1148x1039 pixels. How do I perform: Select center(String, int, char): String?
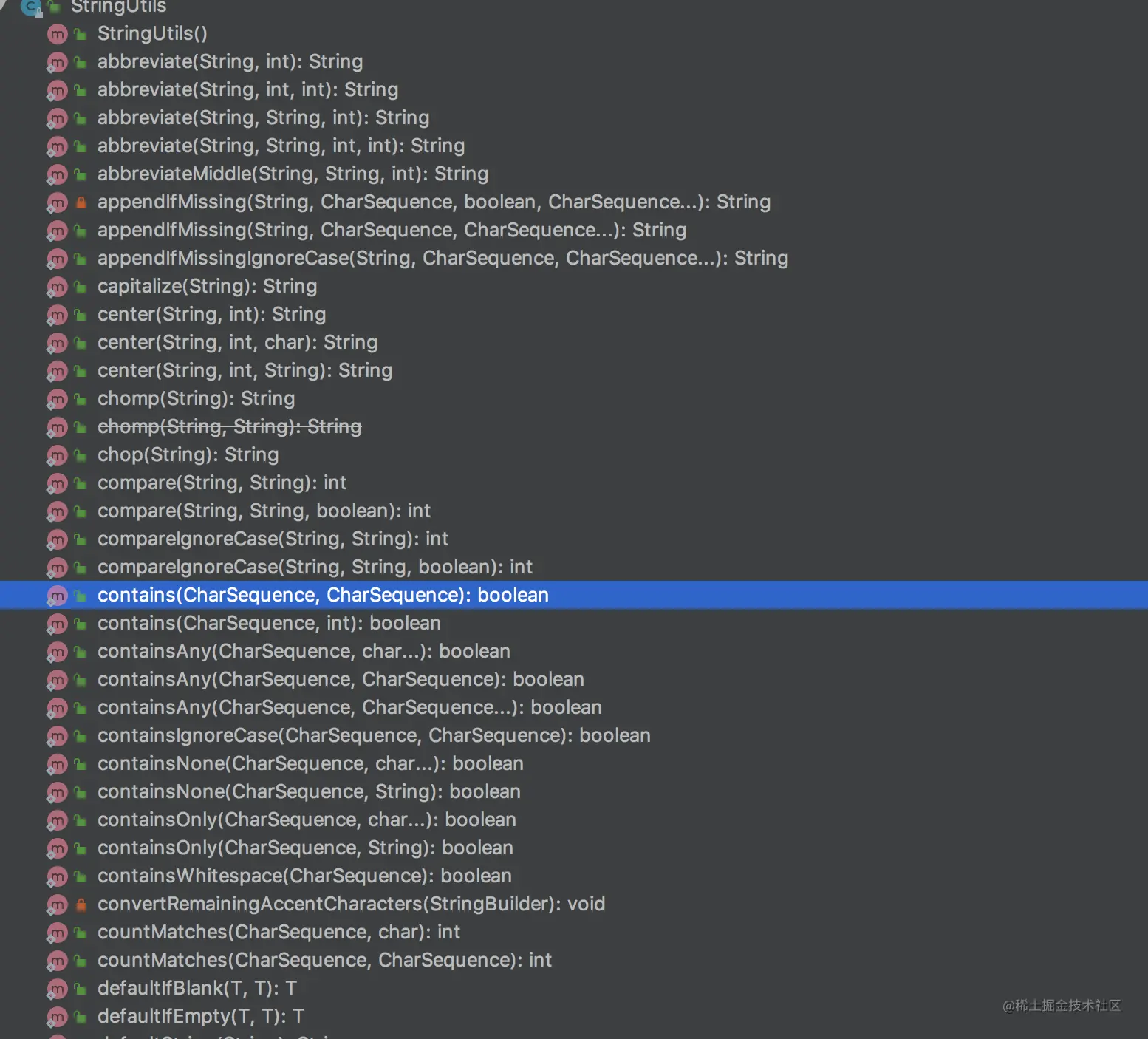[237, 342]
